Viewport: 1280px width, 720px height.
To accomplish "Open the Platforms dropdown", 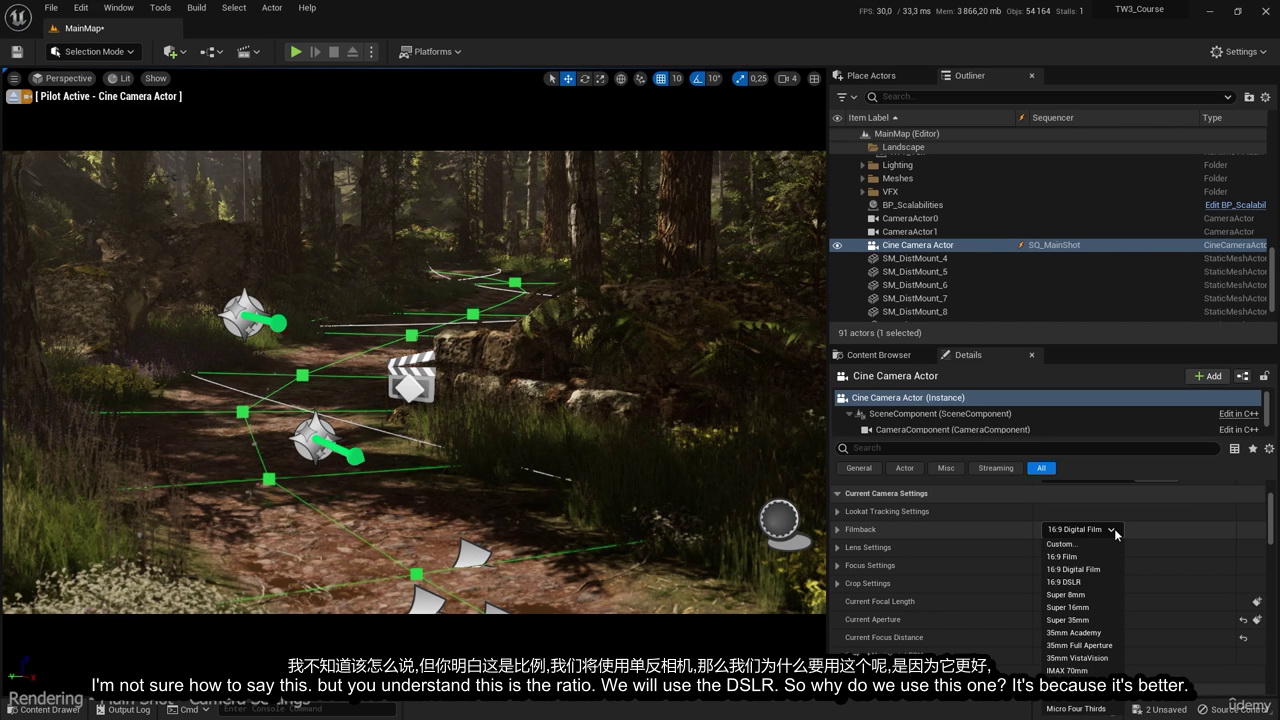I will coord(431,52).
